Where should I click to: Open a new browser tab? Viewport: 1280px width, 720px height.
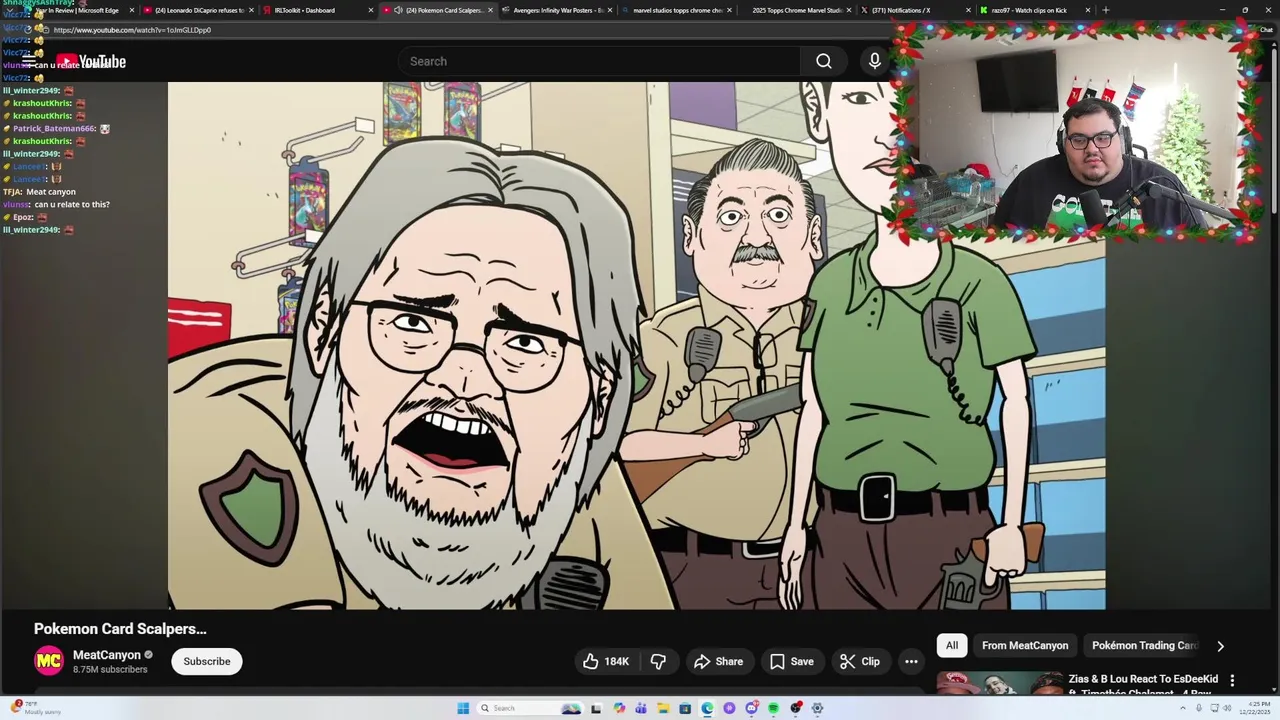click(1105, 10)
